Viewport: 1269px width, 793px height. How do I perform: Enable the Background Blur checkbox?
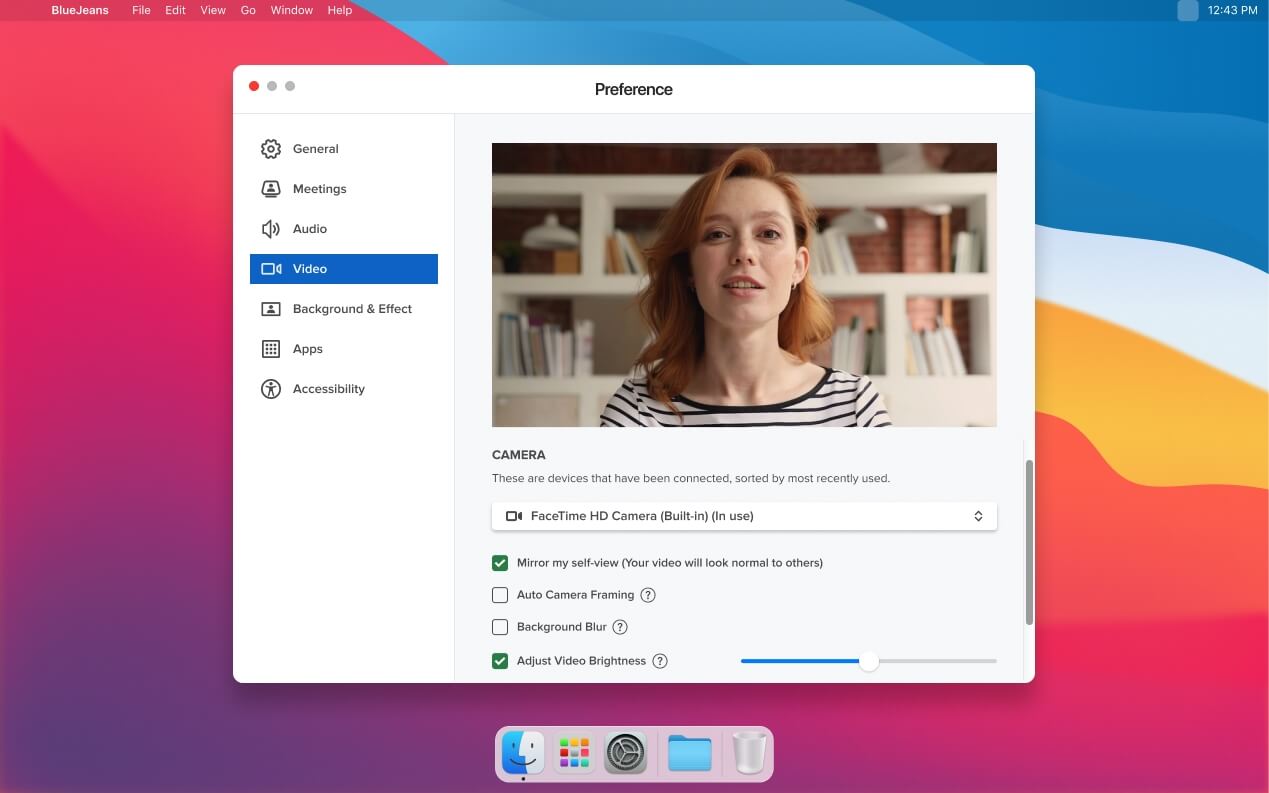(x=500, y=627)
